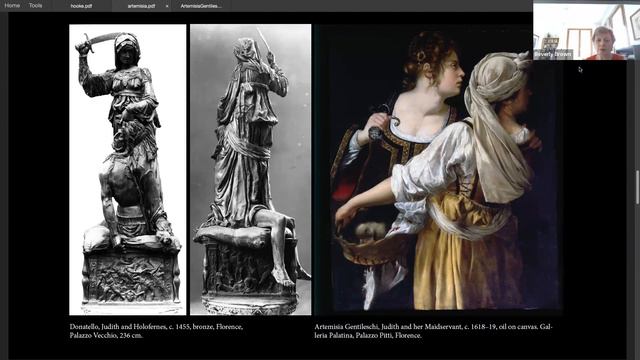Close the artemisia.pdf tab
The image size is (640, 360).
click(167, 6)
